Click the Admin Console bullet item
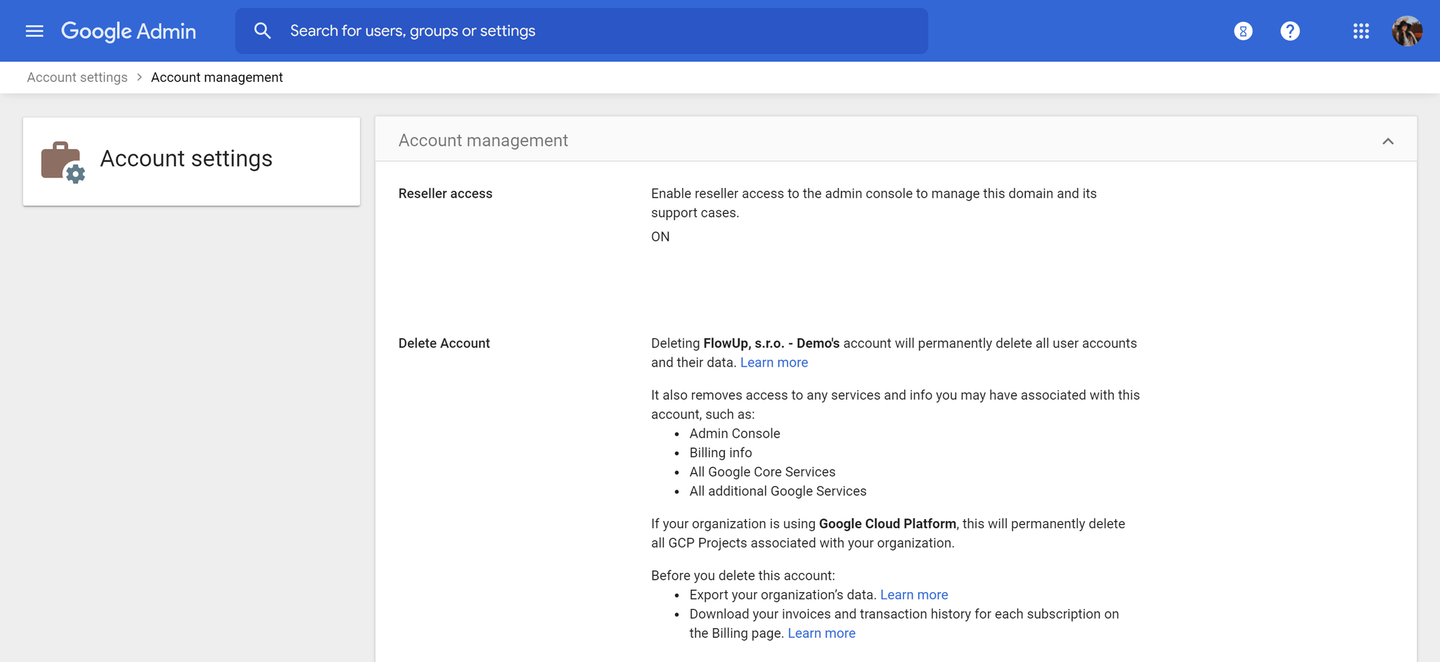 pos(734,433)
